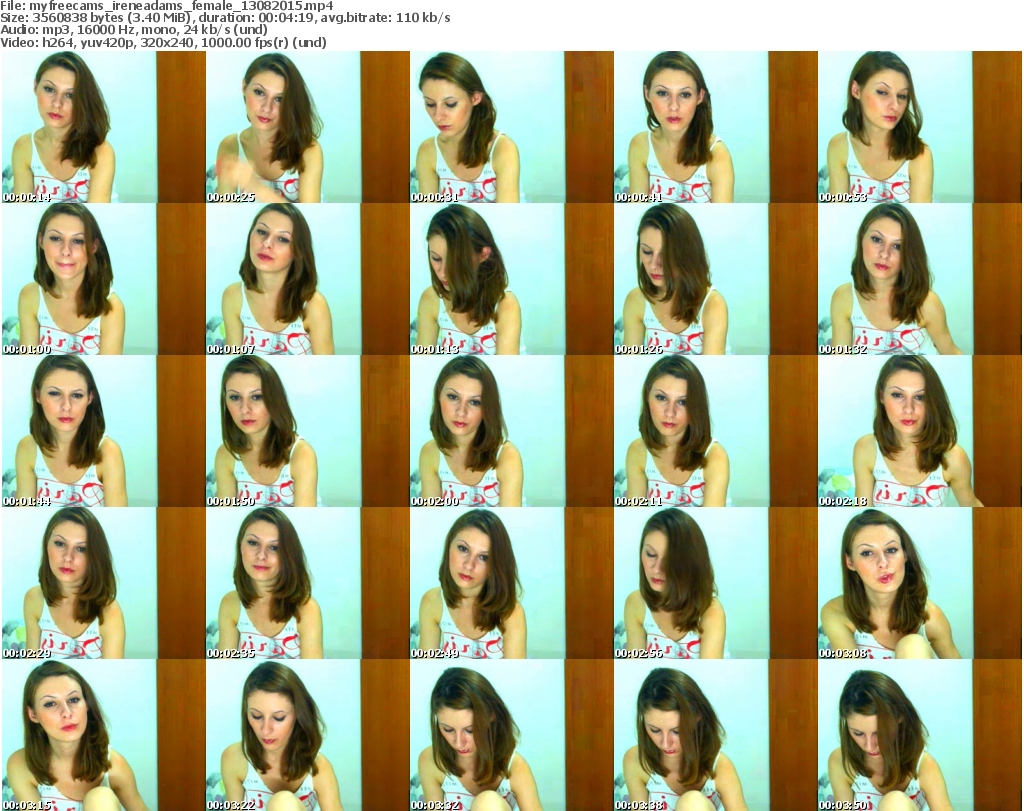Open the frame labeled 00:03:22

pos(308,735)
